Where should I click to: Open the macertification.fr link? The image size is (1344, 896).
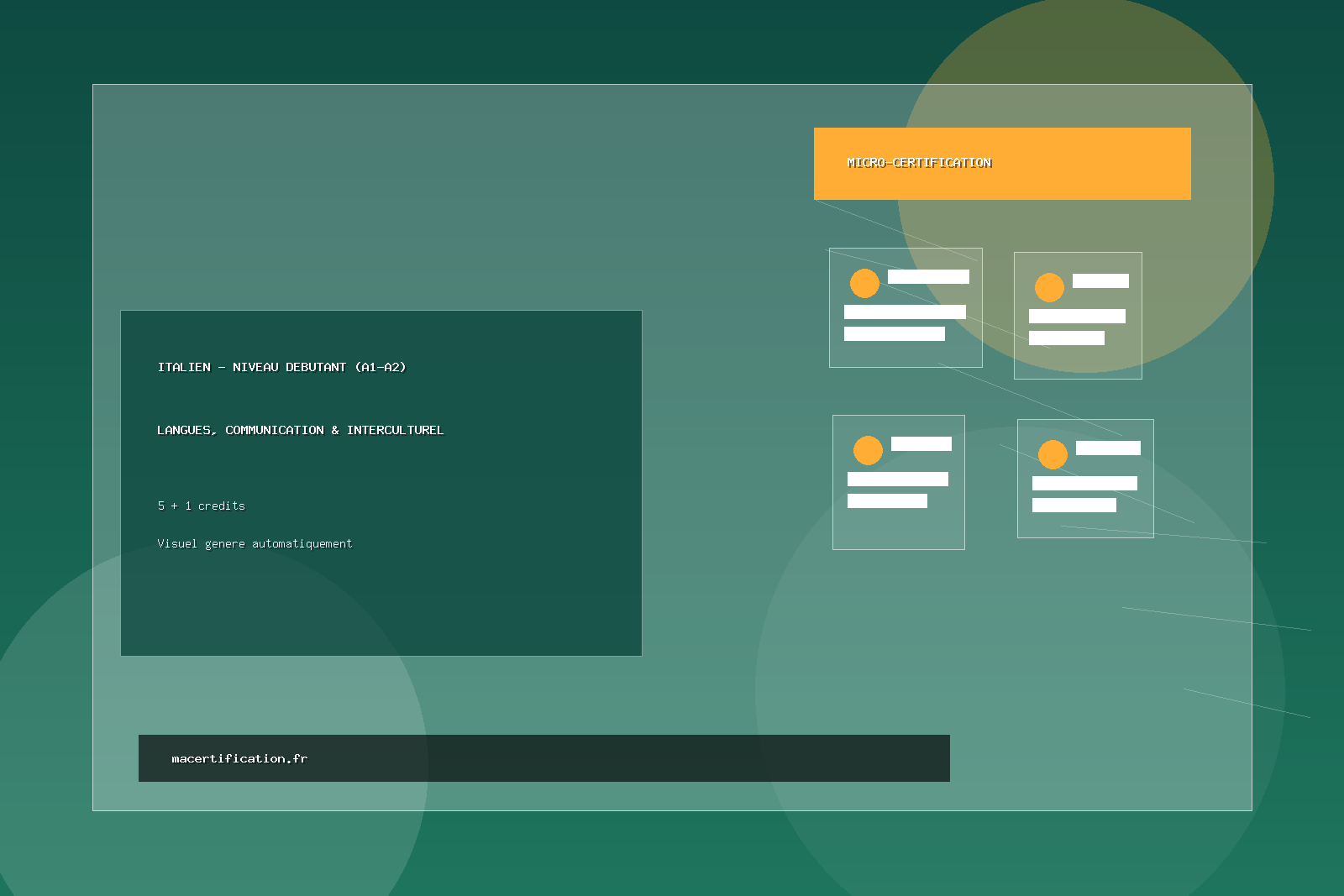pos(239,758)
